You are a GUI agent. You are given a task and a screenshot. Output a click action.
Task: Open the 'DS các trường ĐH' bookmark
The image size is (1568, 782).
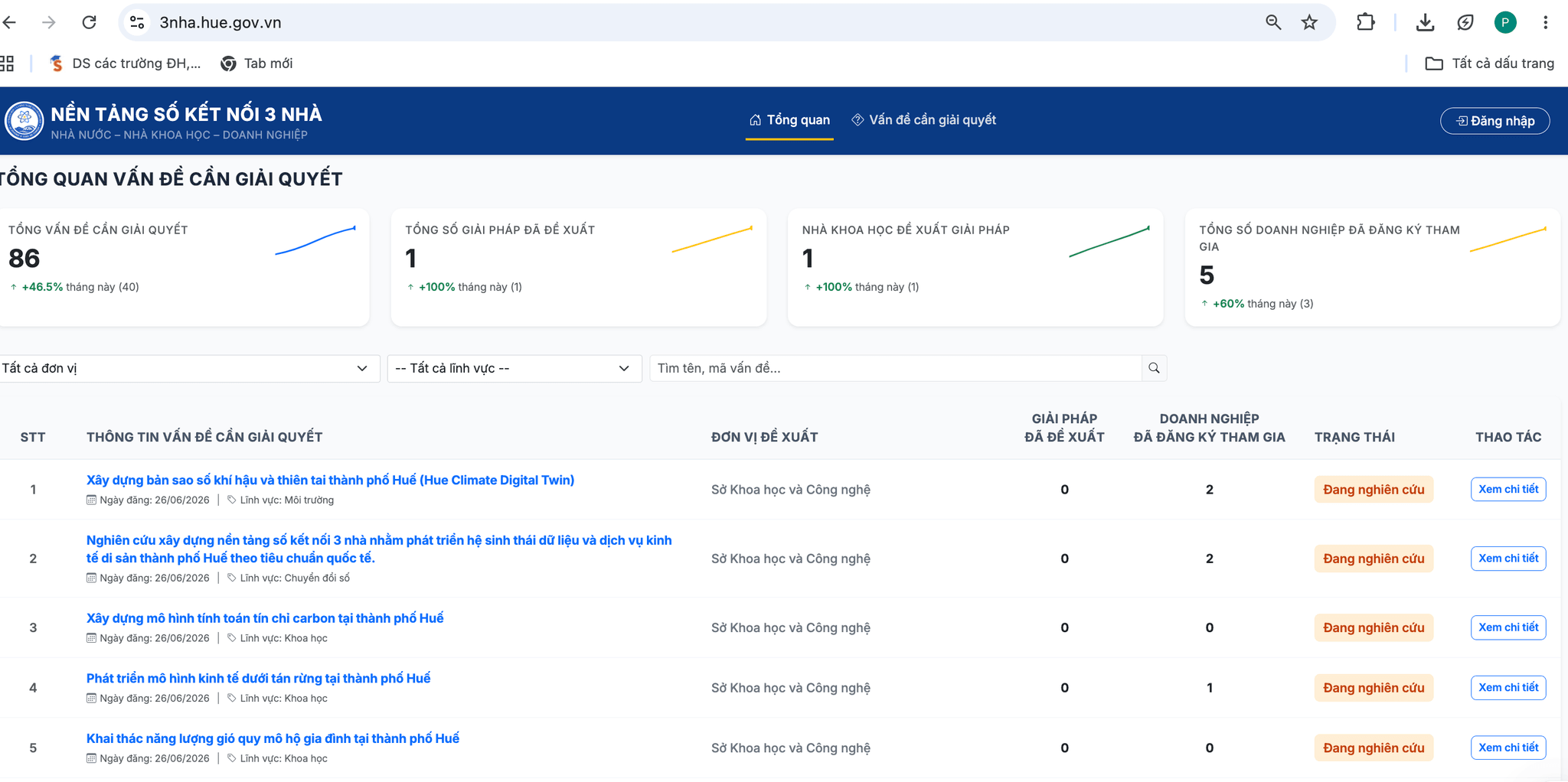[125, 64]
